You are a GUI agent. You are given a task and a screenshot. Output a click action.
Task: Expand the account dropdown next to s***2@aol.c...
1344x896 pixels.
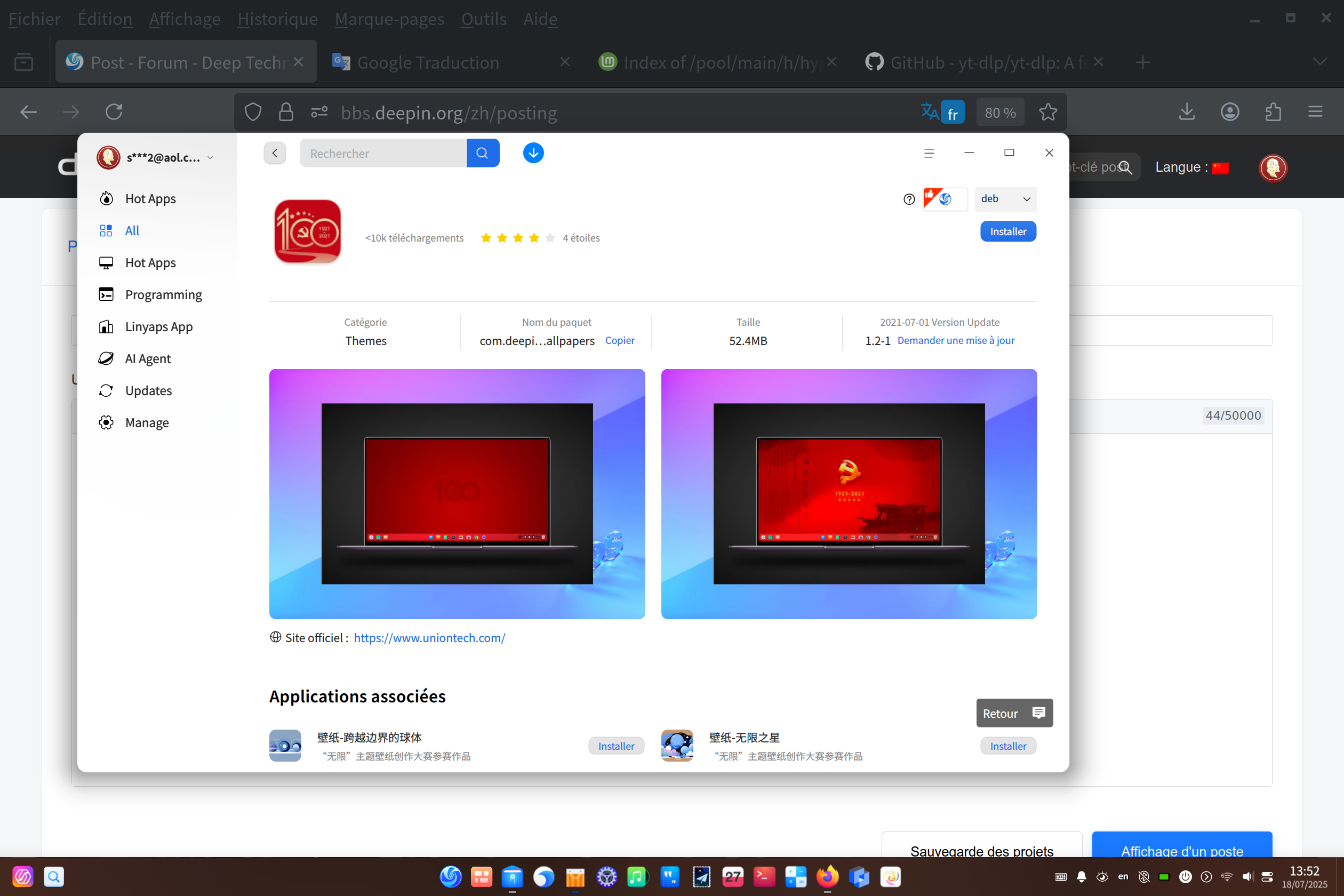point(210,158)
